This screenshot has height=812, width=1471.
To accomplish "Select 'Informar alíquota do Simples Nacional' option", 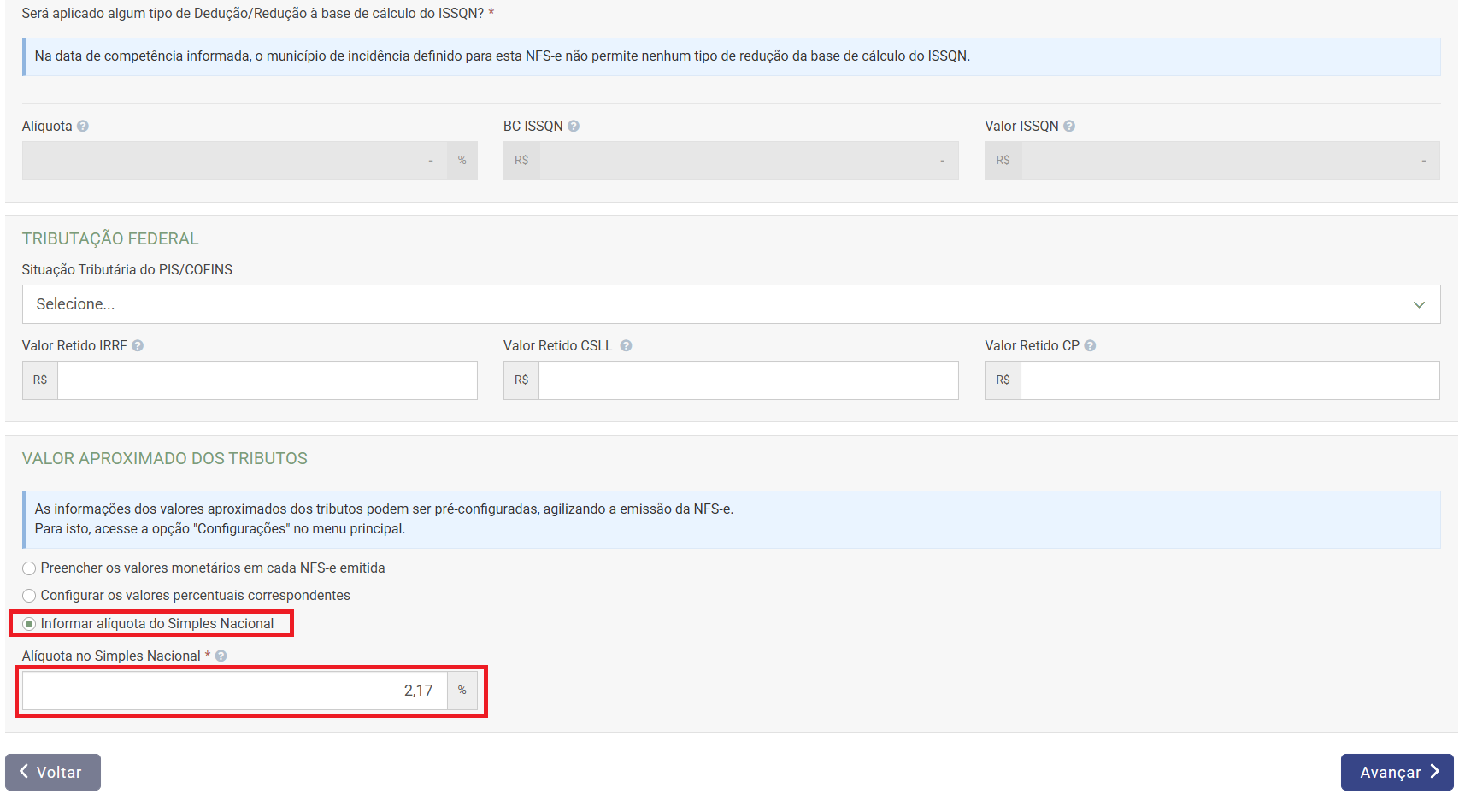I will point(29,624).
